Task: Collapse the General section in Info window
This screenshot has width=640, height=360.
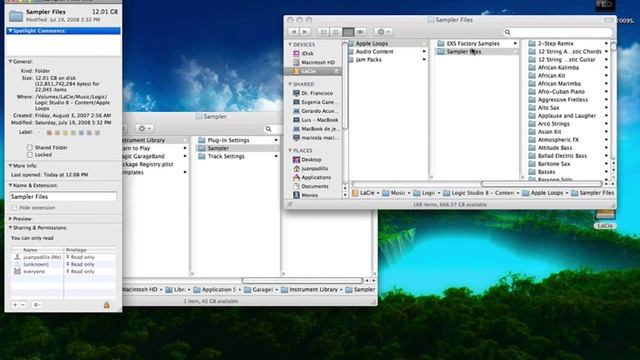Action: pos(10,62)
